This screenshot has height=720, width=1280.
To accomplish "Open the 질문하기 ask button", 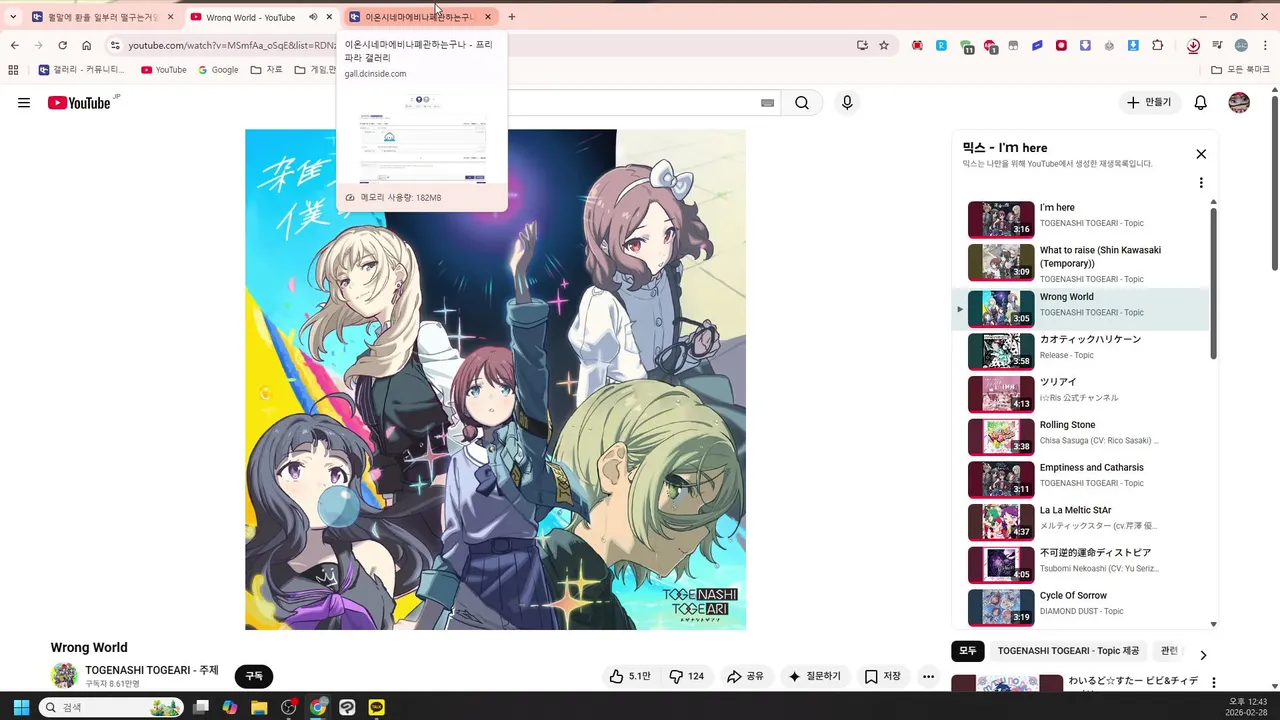I will point(815,677).
